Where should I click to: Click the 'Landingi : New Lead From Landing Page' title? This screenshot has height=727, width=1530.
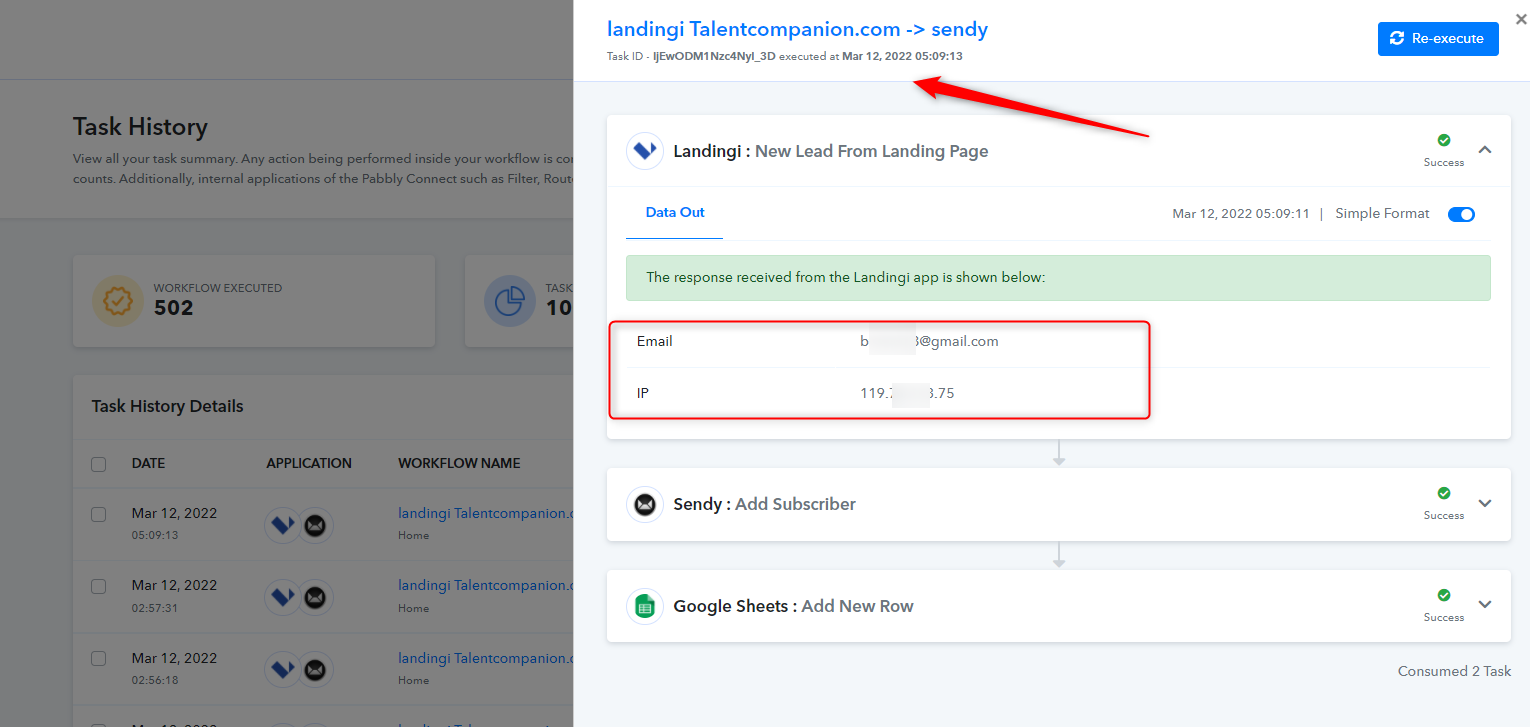831,151
